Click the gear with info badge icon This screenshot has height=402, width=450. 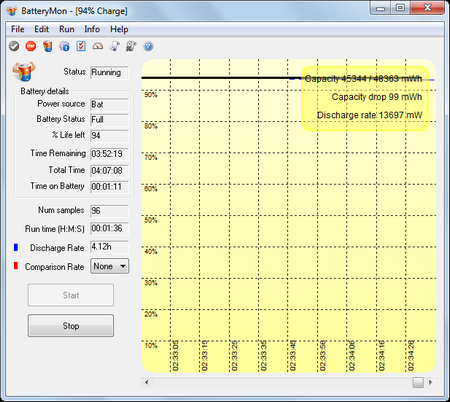[x=64, y=46]
